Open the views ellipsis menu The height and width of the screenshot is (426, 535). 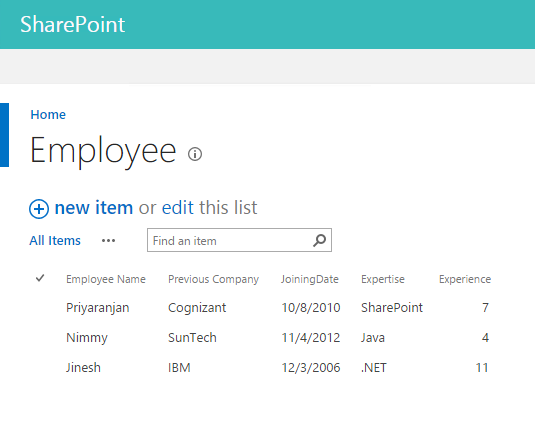click(x=109, y=241)
